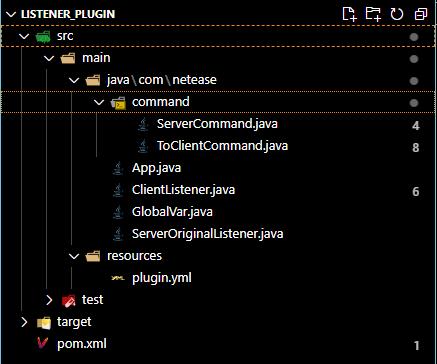This screenshot has width=437, height=364.
Task: Collapse the LISTENER_PLUGIN section chevron
Action: click(11, 14)
